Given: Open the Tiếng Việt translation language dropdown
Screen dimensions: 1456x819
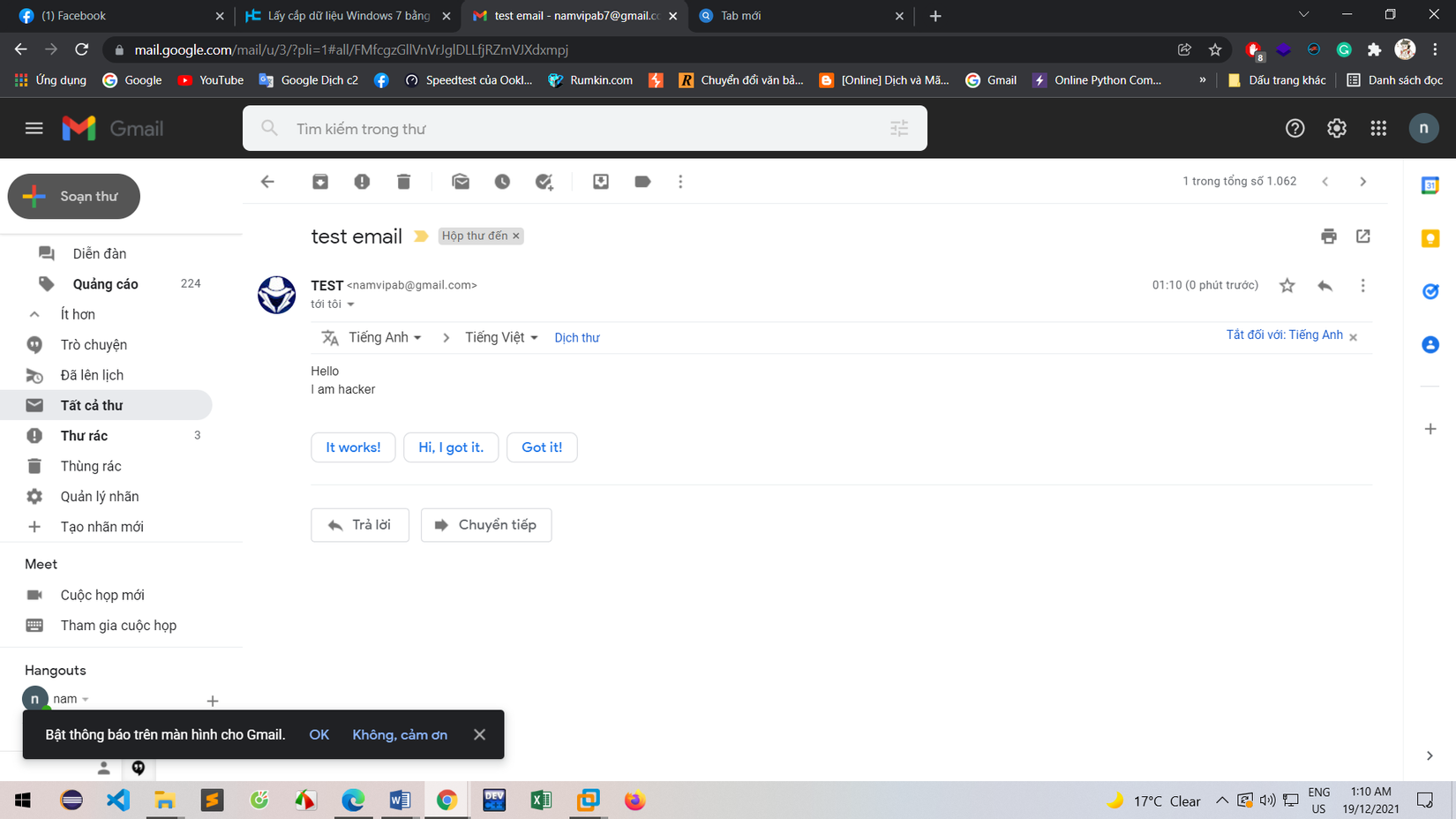Looking at the screenshot, I should click(501, 337).
